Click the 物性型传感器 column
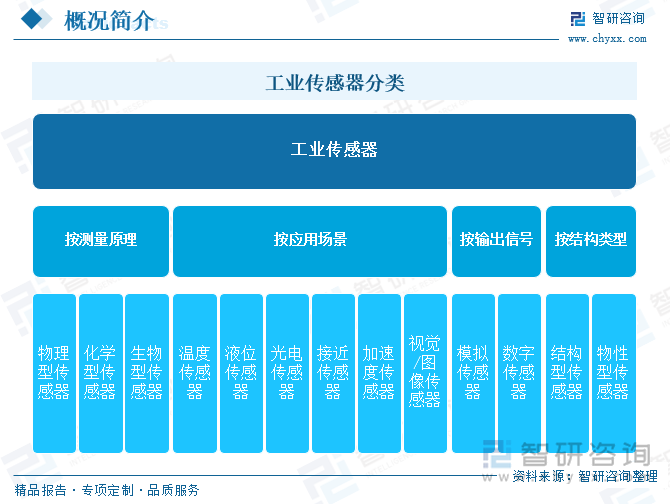Screen dimensions: 670x504 coord(614,373)
